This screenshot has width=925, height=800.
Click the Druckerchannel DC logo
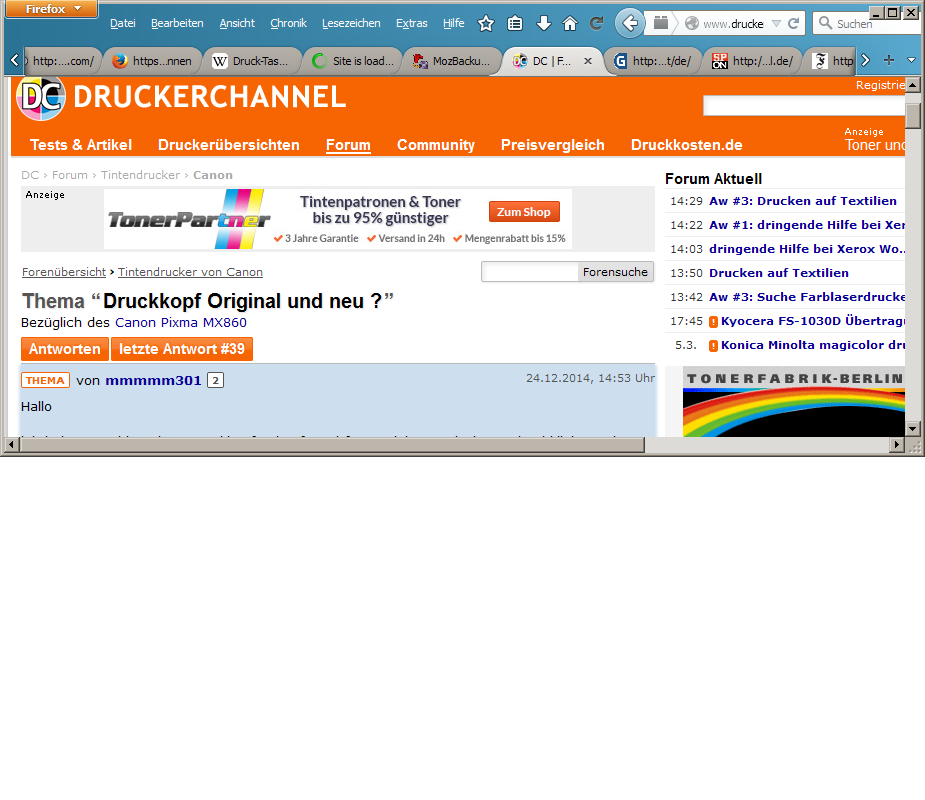(x=40, y=97)
